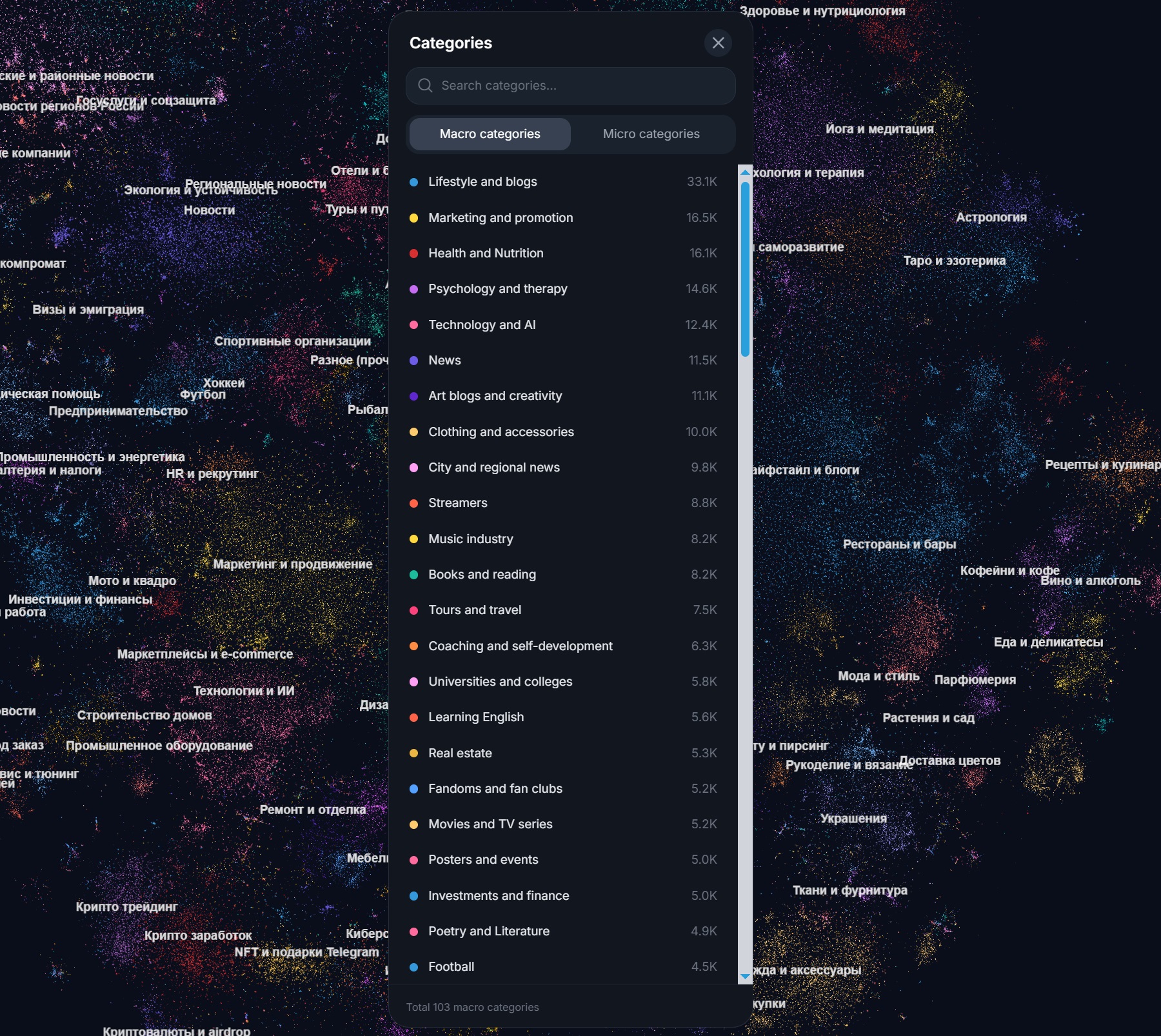The image size is (1161, 1036).
Task: Pick Poetry and Literature category
Action: pos(564,931)
